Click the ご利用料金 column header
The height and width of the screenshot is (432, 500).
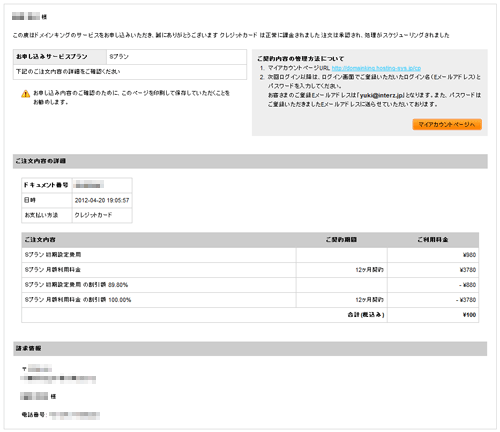(433, 240)
